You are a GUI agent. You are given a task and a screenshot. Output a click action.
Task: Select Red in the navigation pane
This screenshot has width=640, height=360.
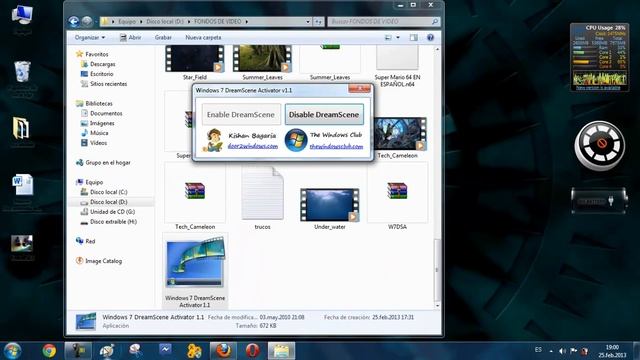click(x=90, y=241)
